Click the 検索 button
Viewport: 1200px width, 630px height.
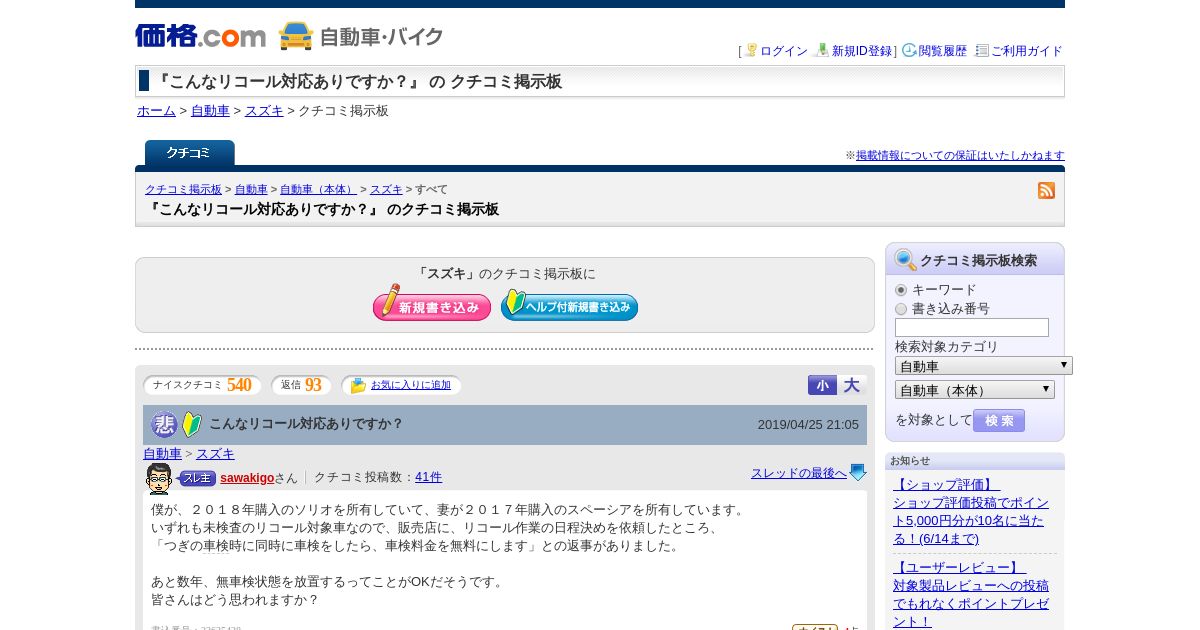click(x=999, y=420)
